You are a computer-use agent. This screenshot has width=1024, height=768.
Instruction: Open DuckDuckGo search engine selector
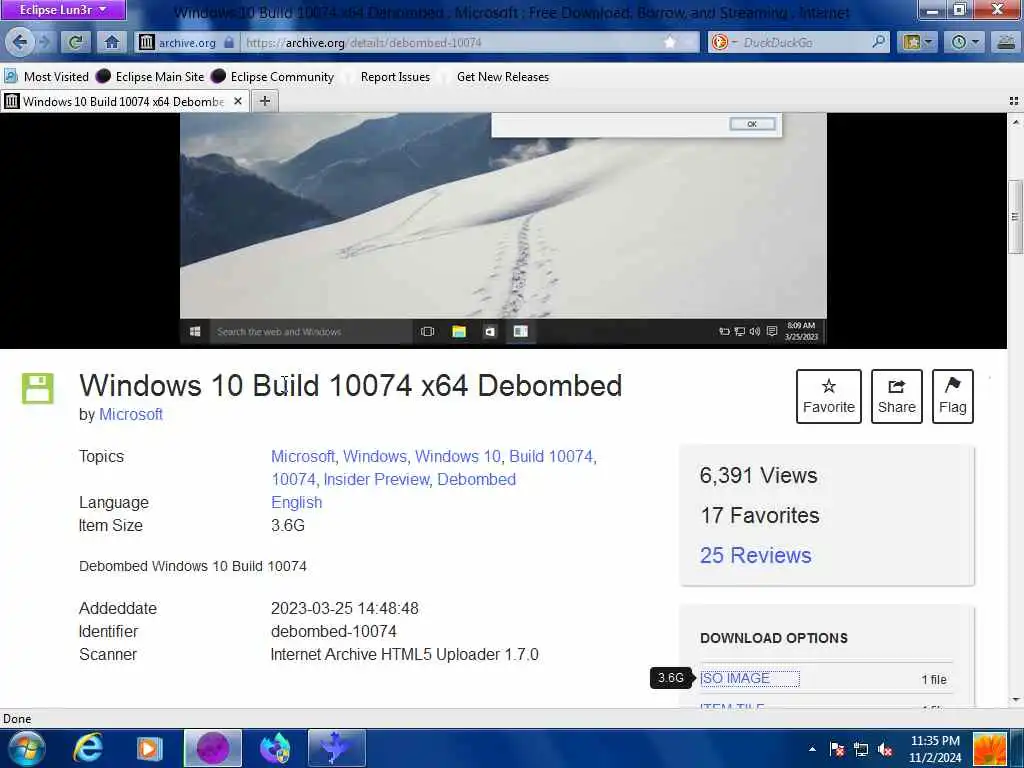(x=724, y=42)
